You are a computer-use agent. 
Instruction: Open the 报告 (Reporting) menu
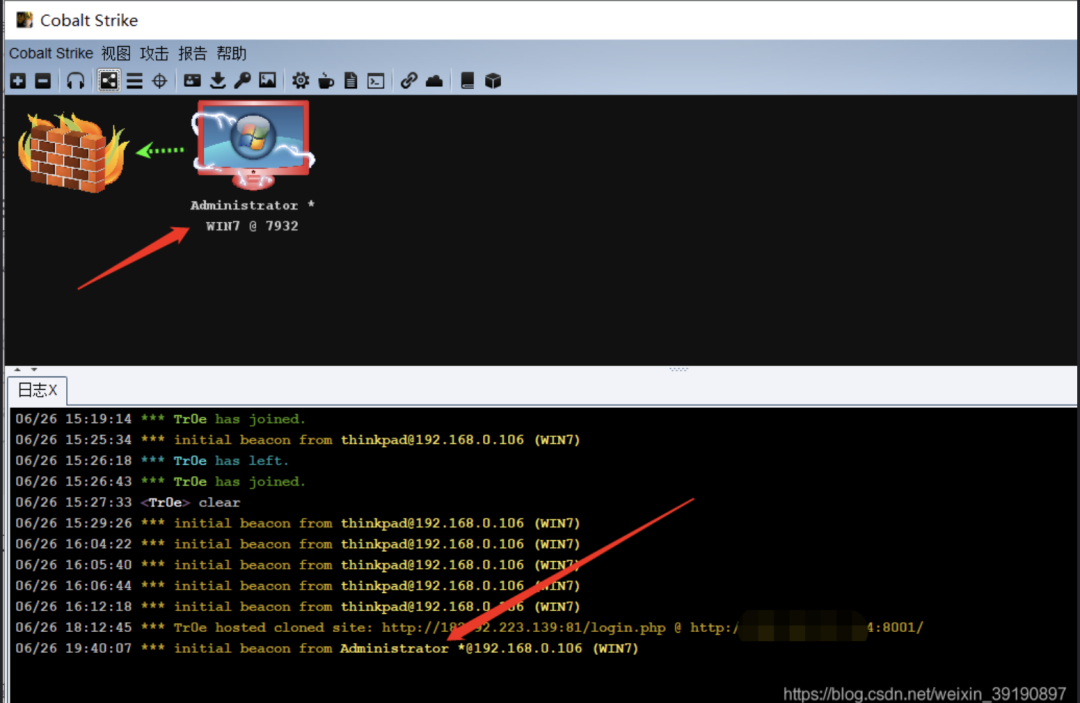tap(192, 54)
